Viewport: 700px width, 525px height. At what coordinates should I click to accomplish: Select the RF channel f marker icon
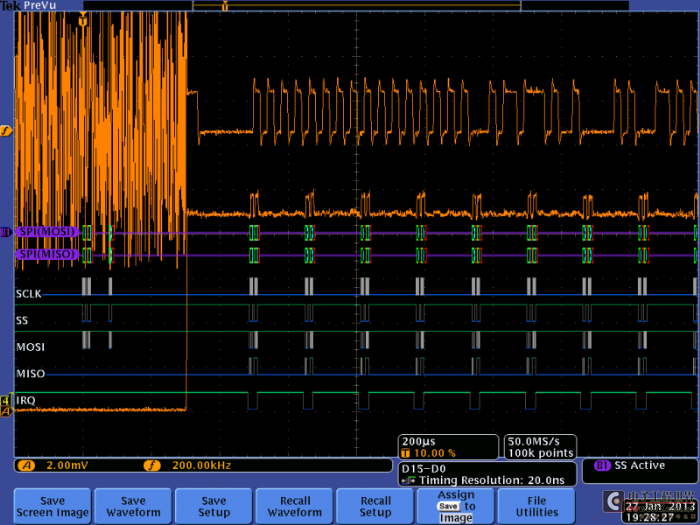coord(6,131)
